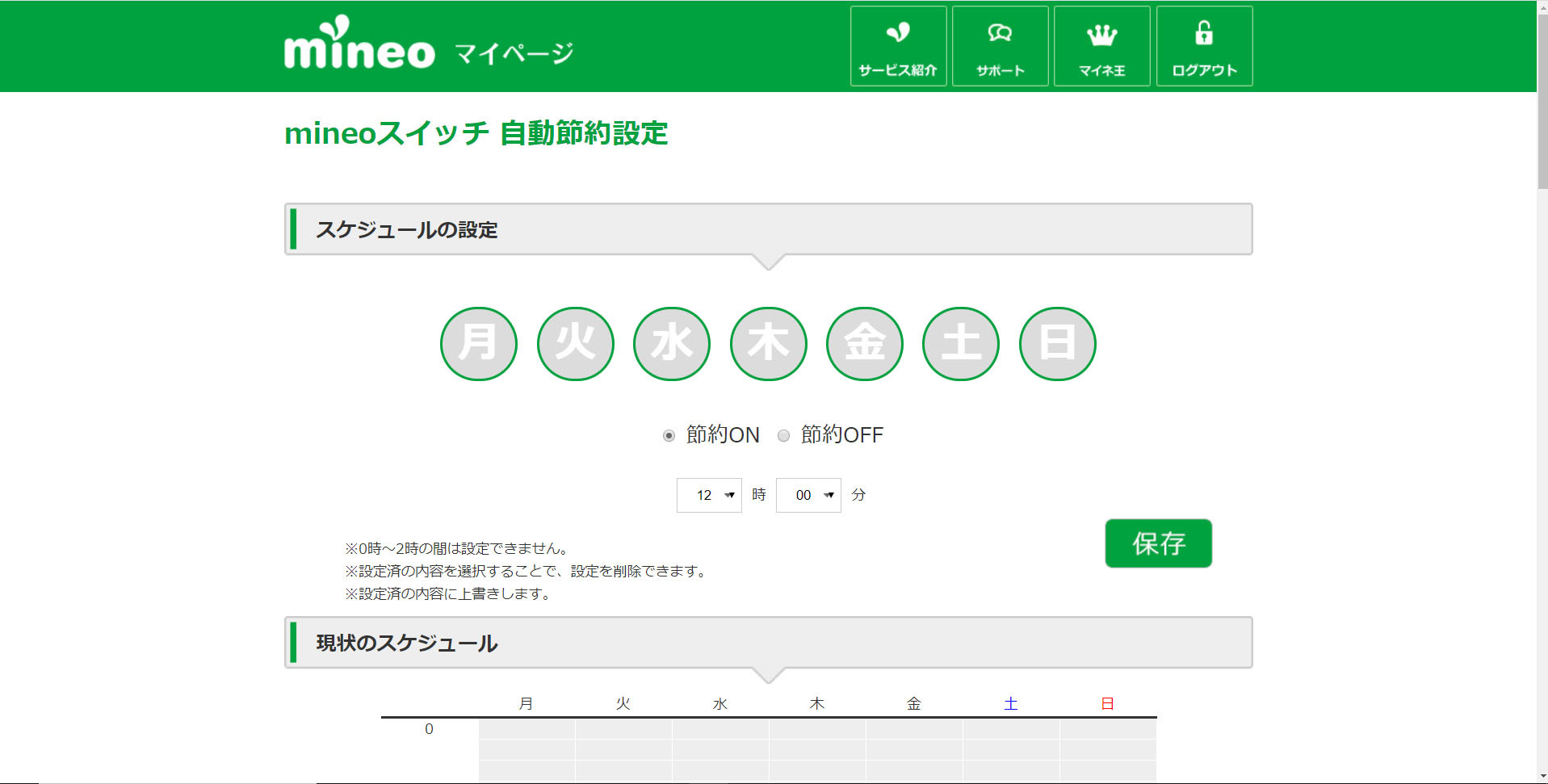Screen dimensions: 1548x784
Task: Open the サポート section
Action: [x=1000, y=46]
